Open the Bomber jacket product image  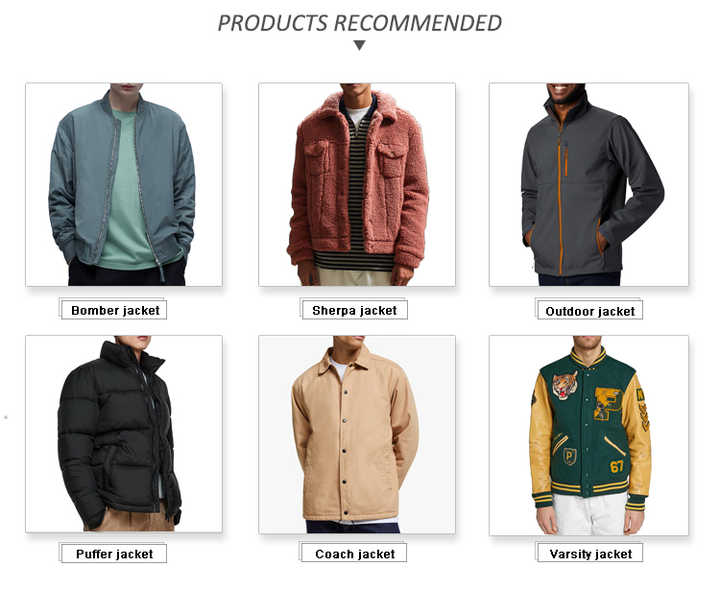coord(124,185)
